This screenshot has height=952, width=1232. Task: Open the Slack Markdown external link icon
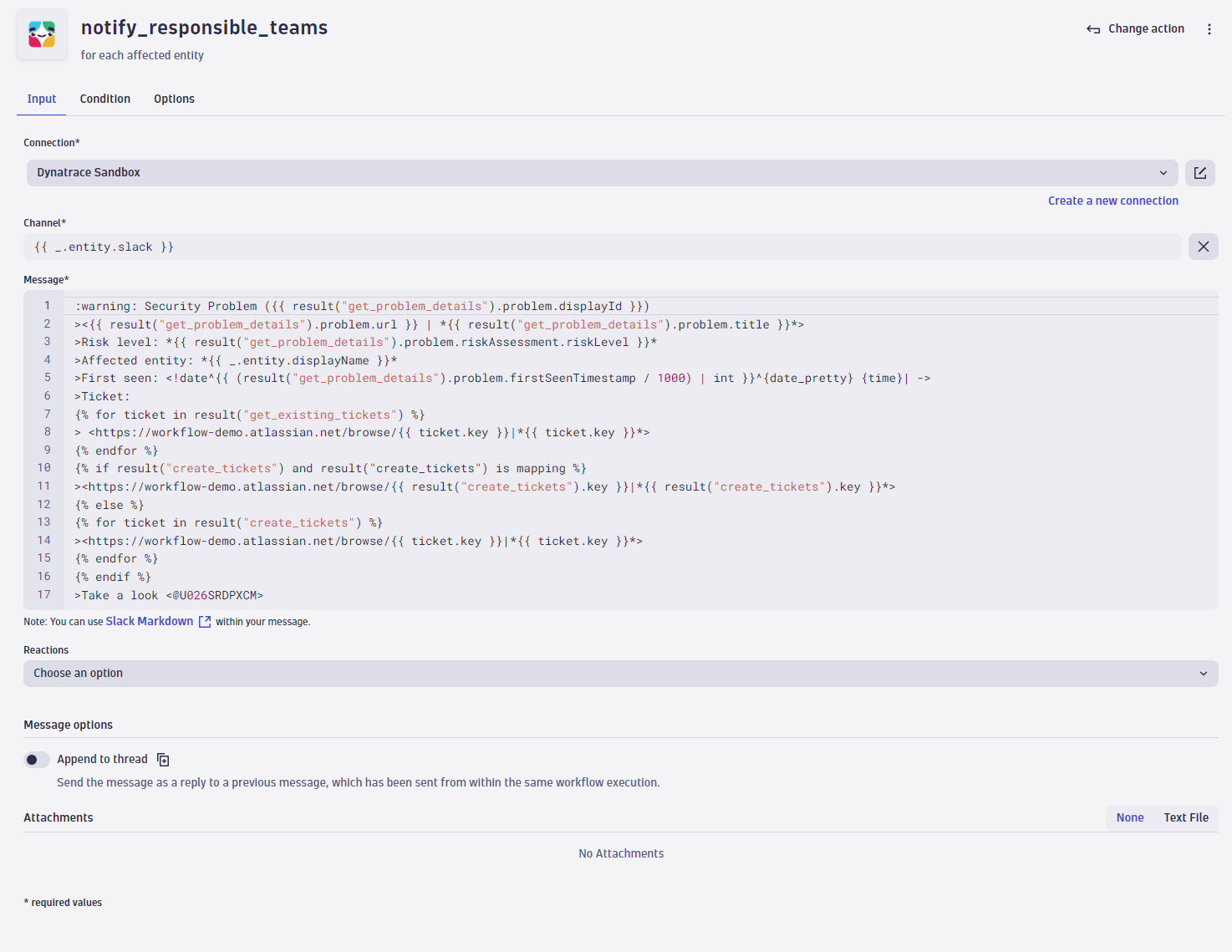205,622
